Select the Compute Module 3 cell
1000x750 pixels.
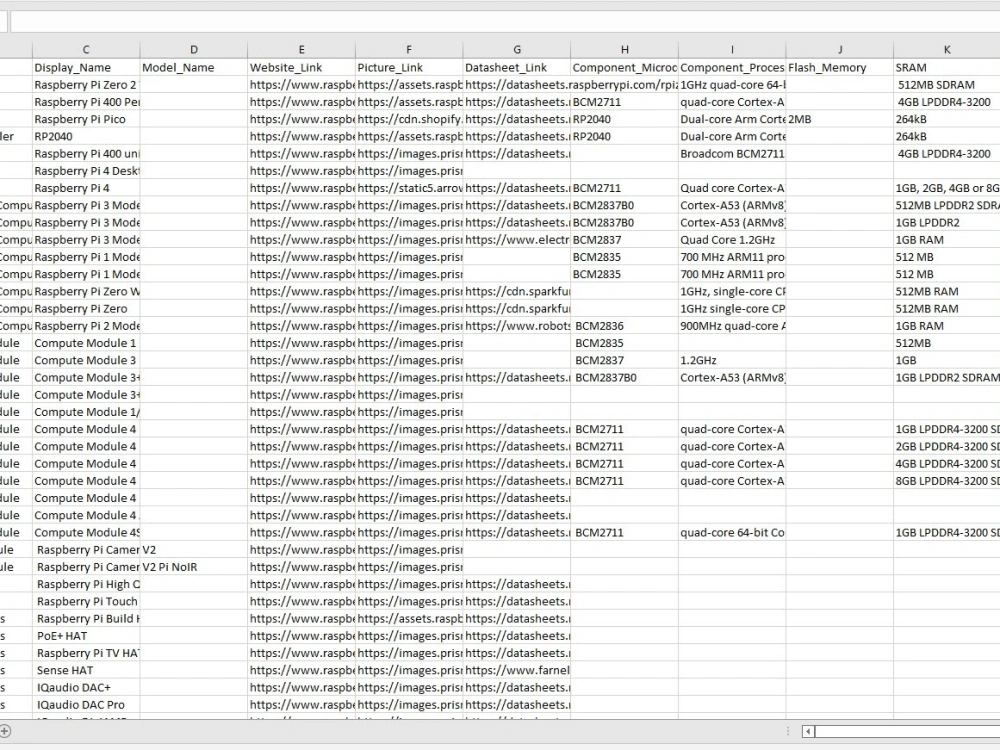coord(86,360)
